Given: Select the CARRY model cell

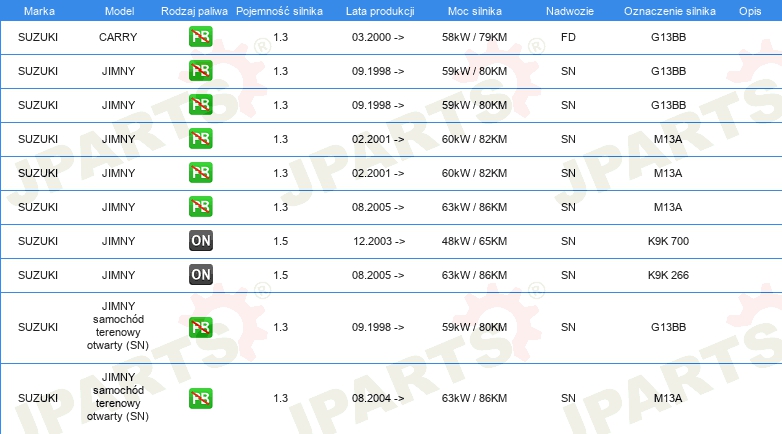Looking at the screenshot, I should [118, 37].
